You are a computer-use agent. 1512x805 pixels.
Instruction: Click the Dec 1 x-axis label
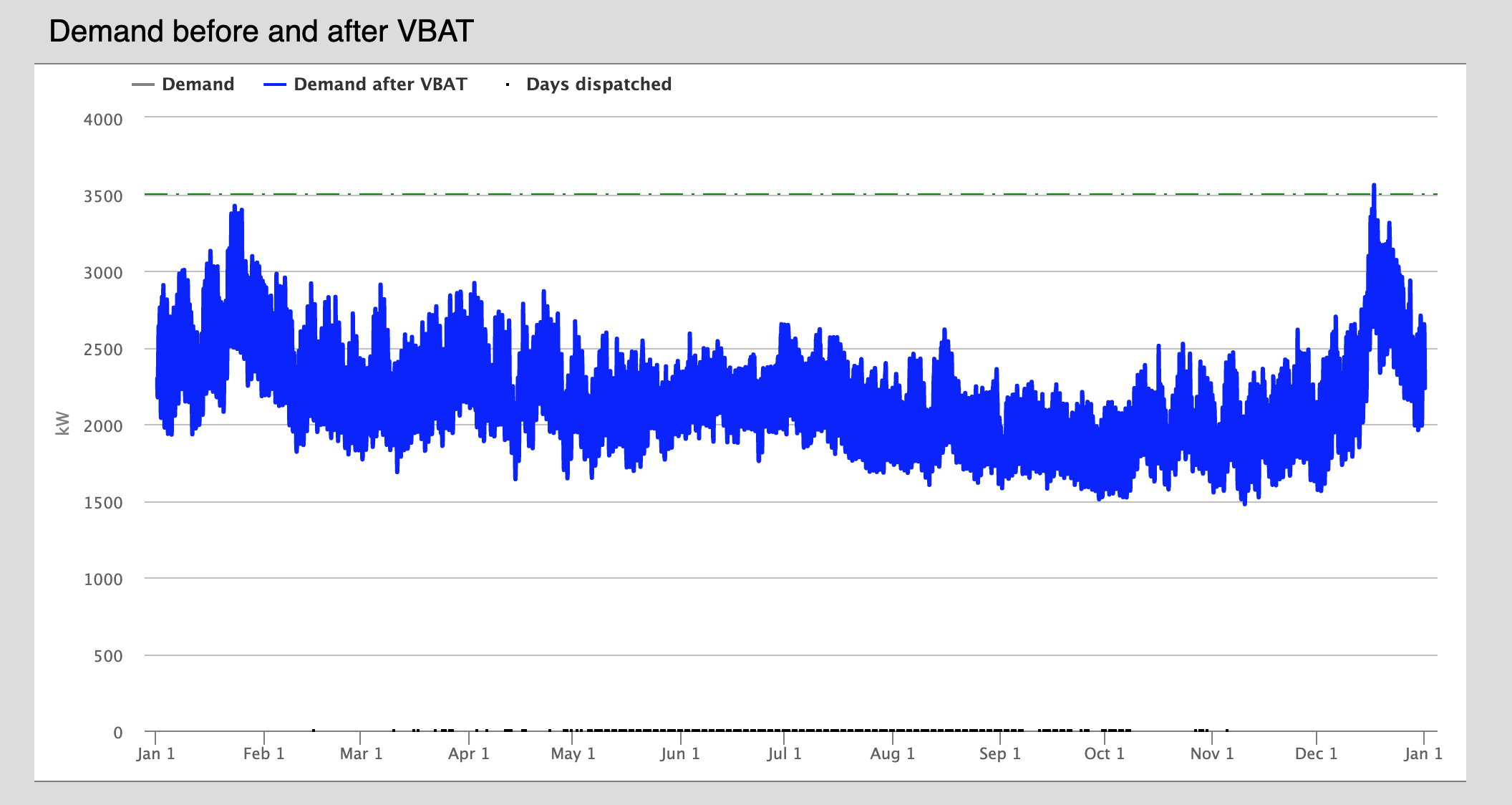(x=1316, y=753)
